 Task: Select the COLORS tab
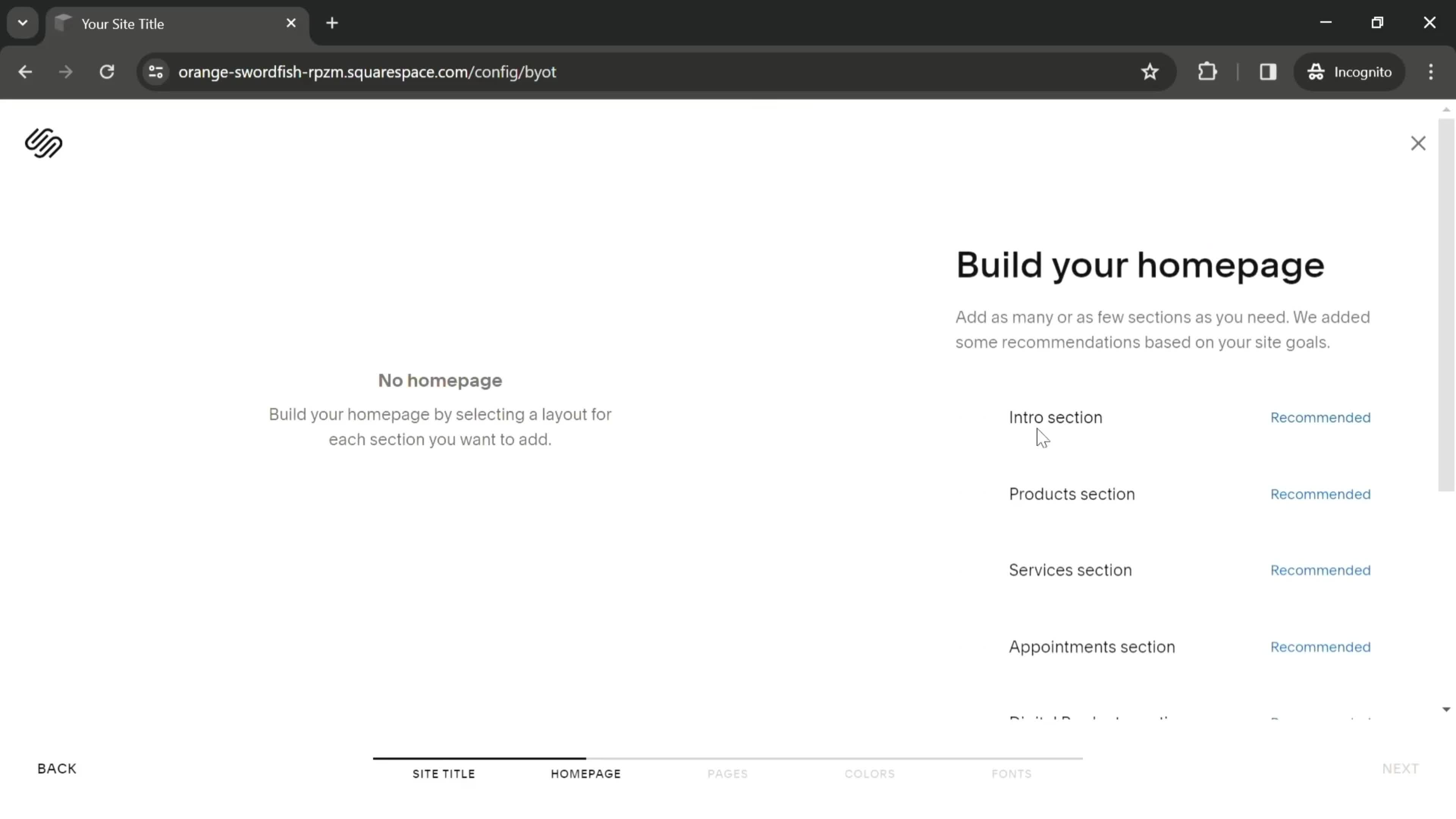click(x=869, y=773)
